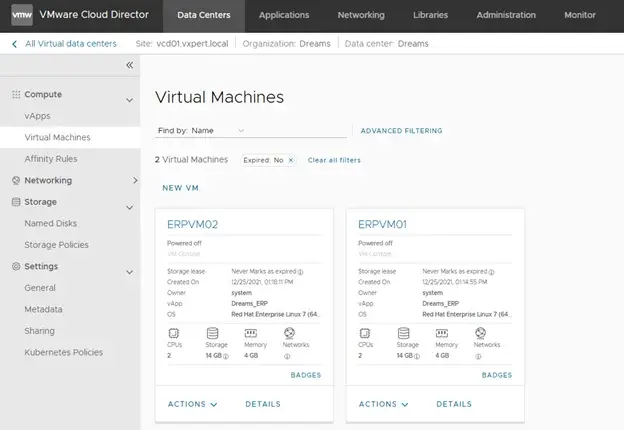Expand the ACTIONS menu for ERPVM01
This screenshot has width=624, height=430.
[384, 404]
